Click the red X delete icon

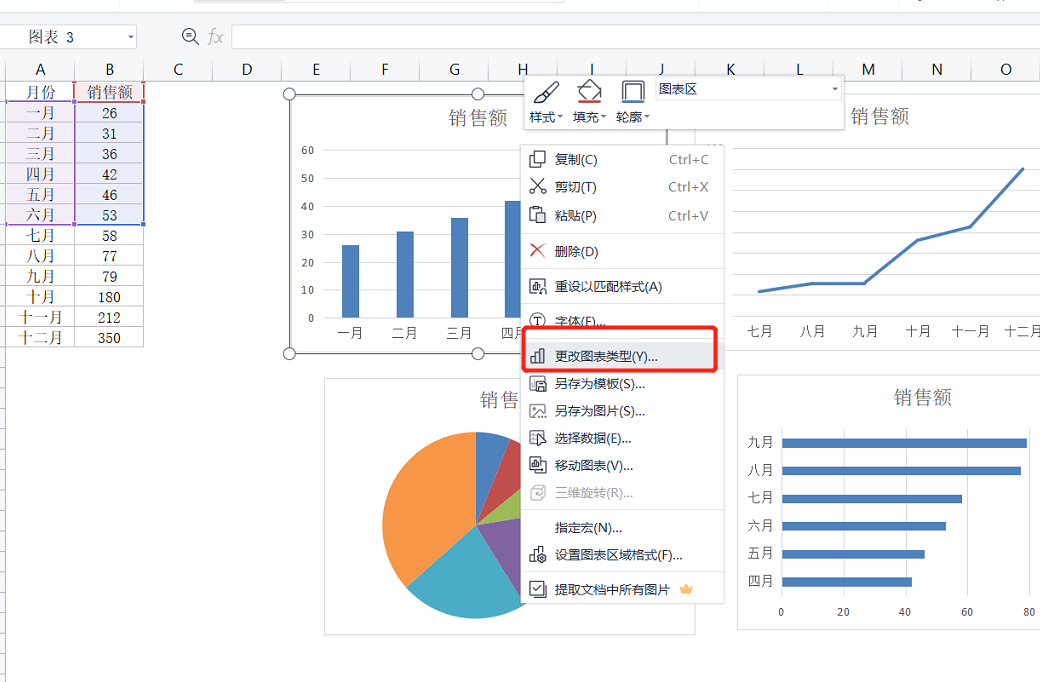(537, 251)
